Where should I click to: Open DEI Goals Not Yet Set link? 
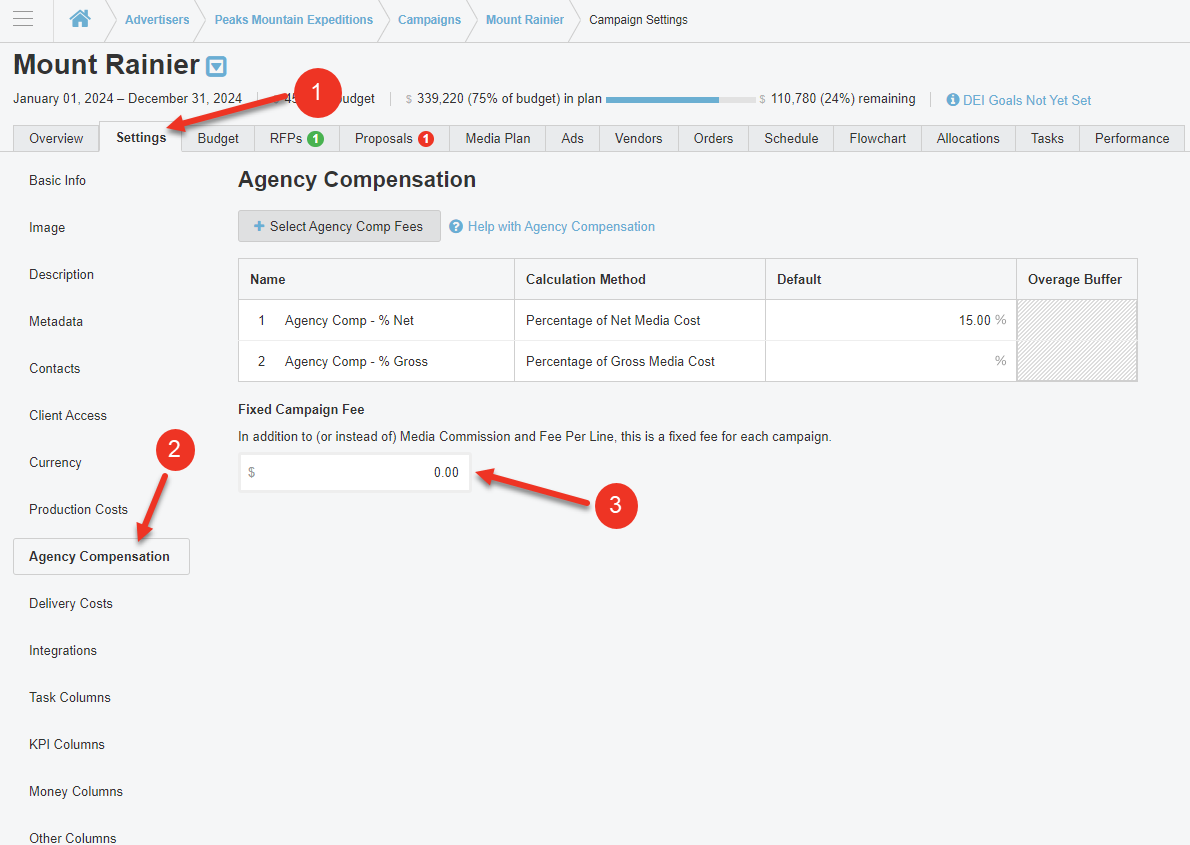(1027, 100)
